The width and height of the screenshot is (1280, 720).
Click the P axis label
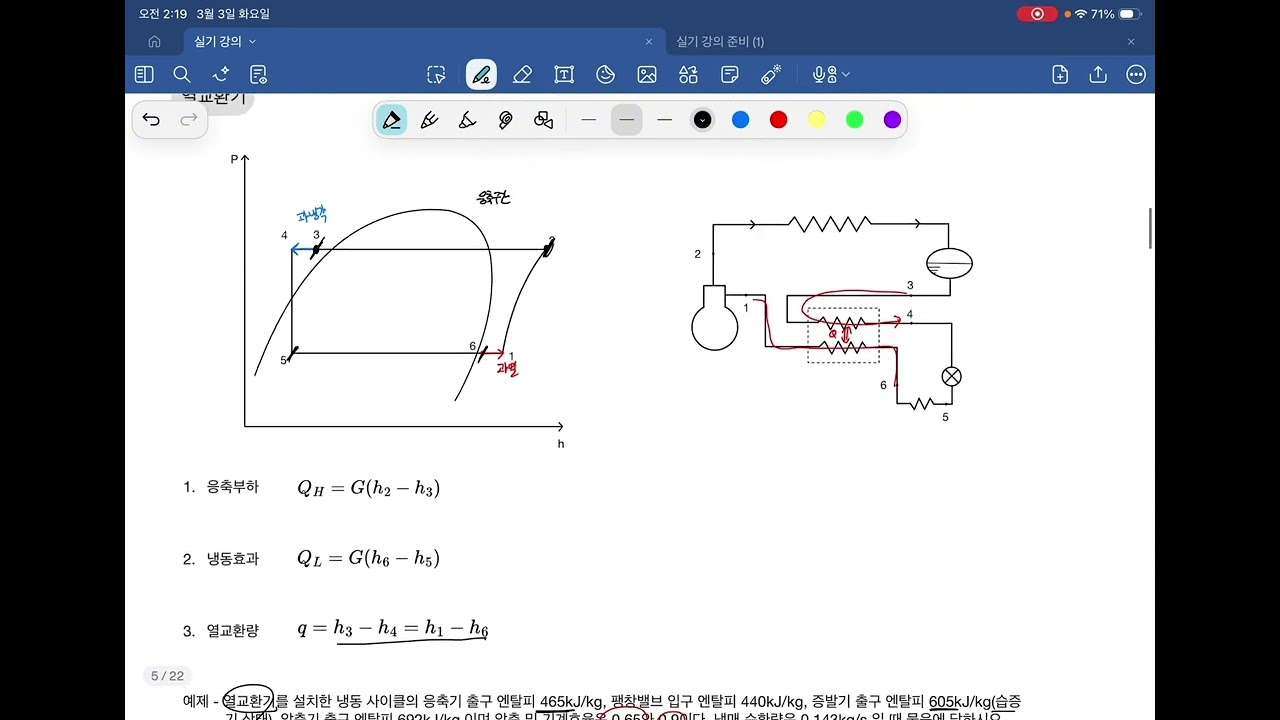pos(234,159)
